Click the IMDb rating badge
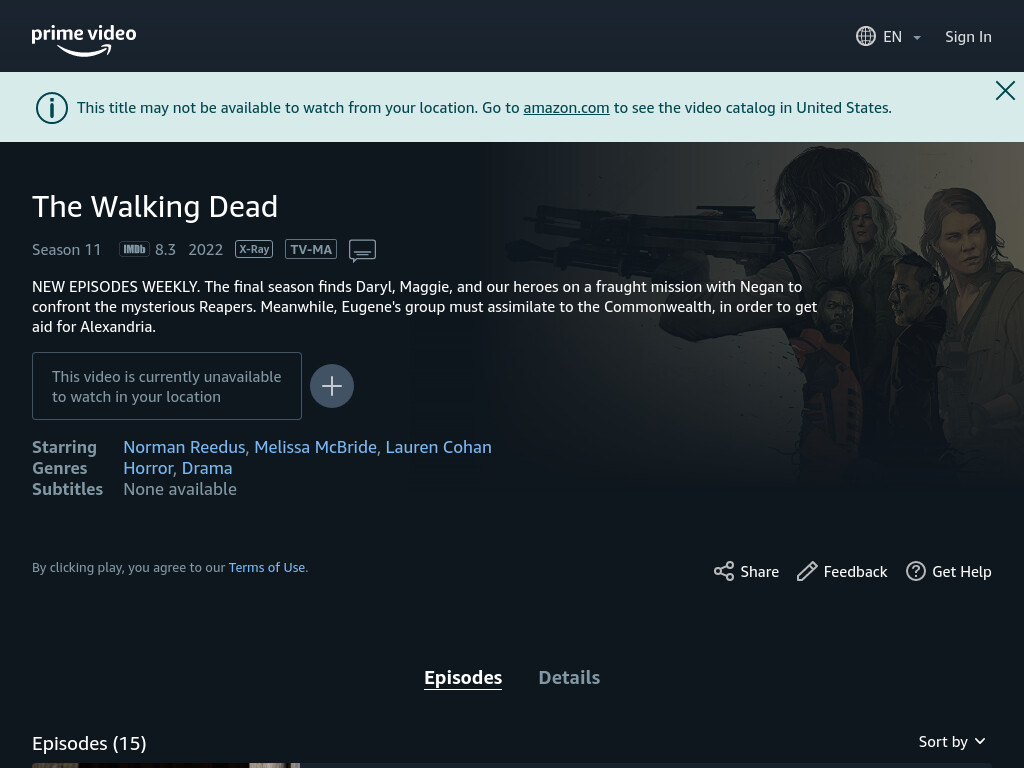Screen dimensions: 1024x768 pyautogui.click(x=135, y=249)
